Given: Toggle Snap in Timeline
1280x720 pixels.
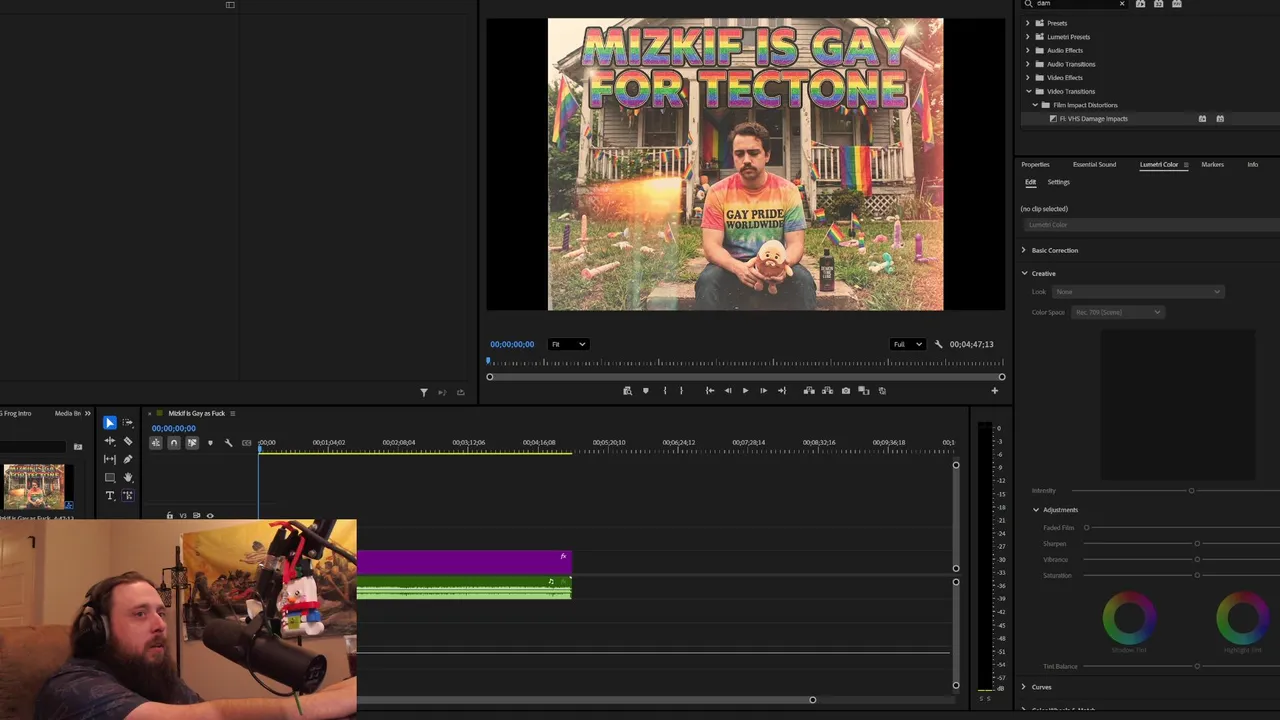Looking at the screenshot, I should pos(174,443).
